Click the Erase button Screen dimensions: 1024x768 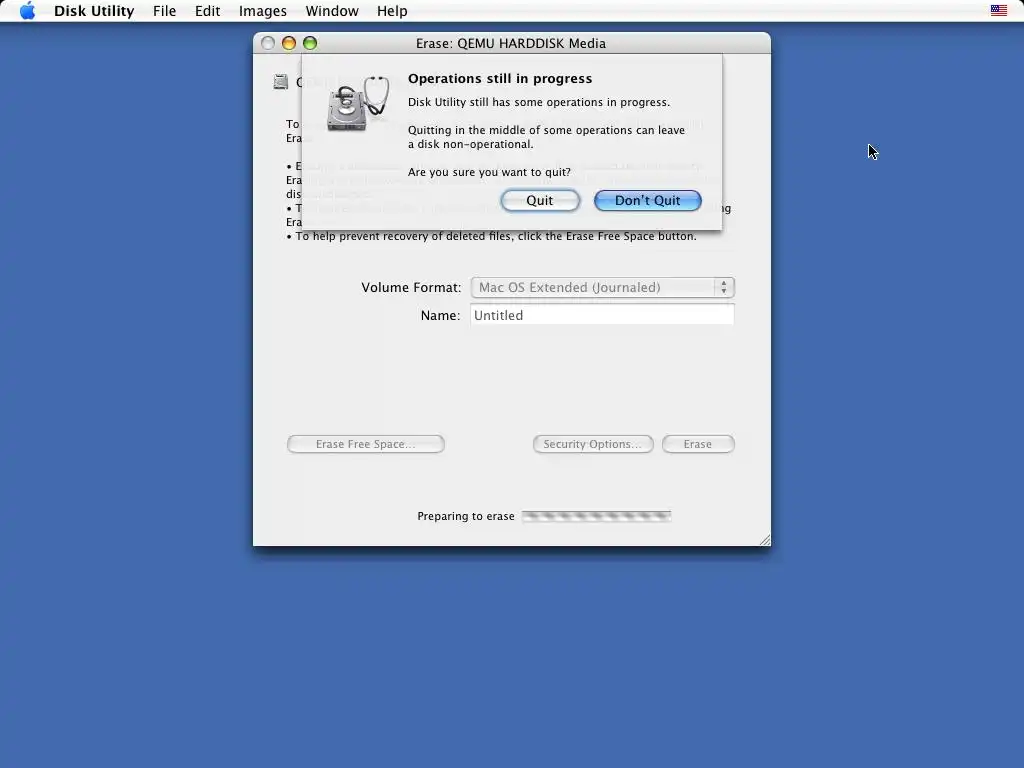point(698,444)
